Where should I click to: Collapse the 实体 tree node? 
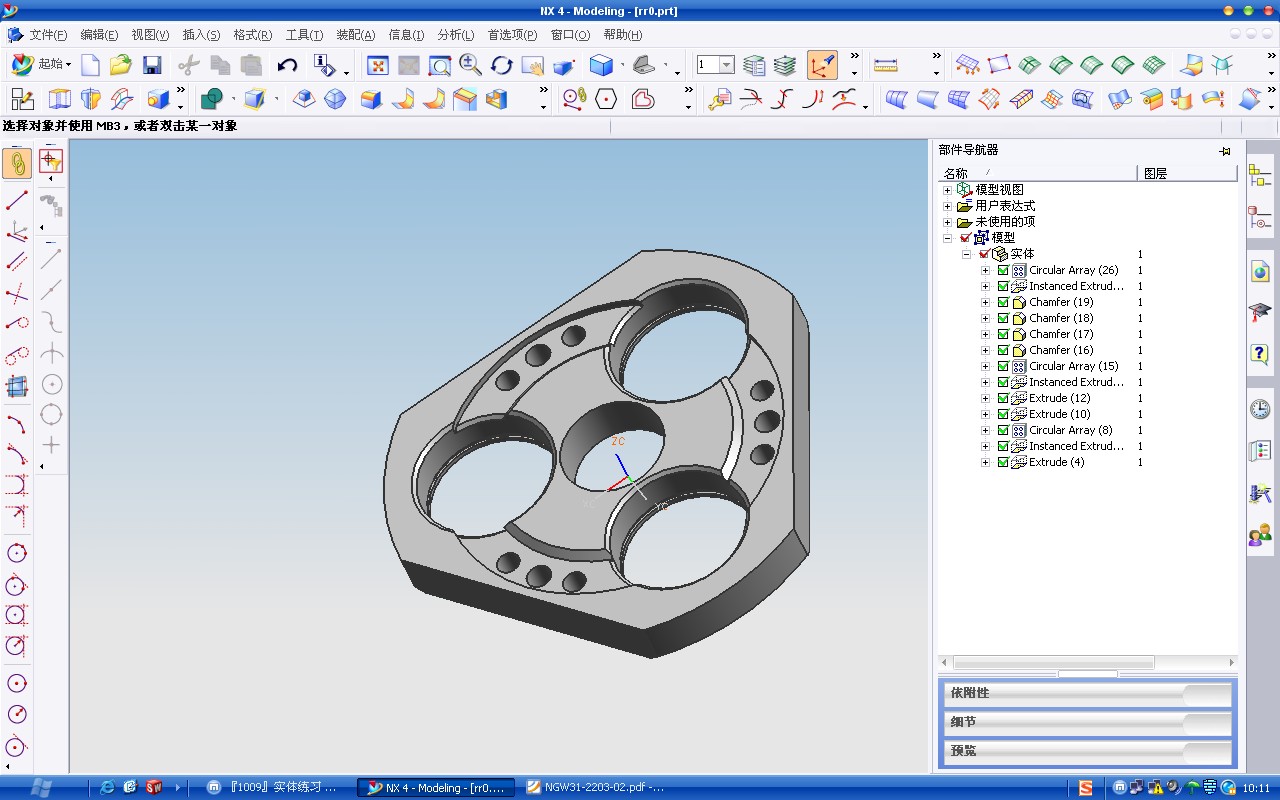pos(967,254)
